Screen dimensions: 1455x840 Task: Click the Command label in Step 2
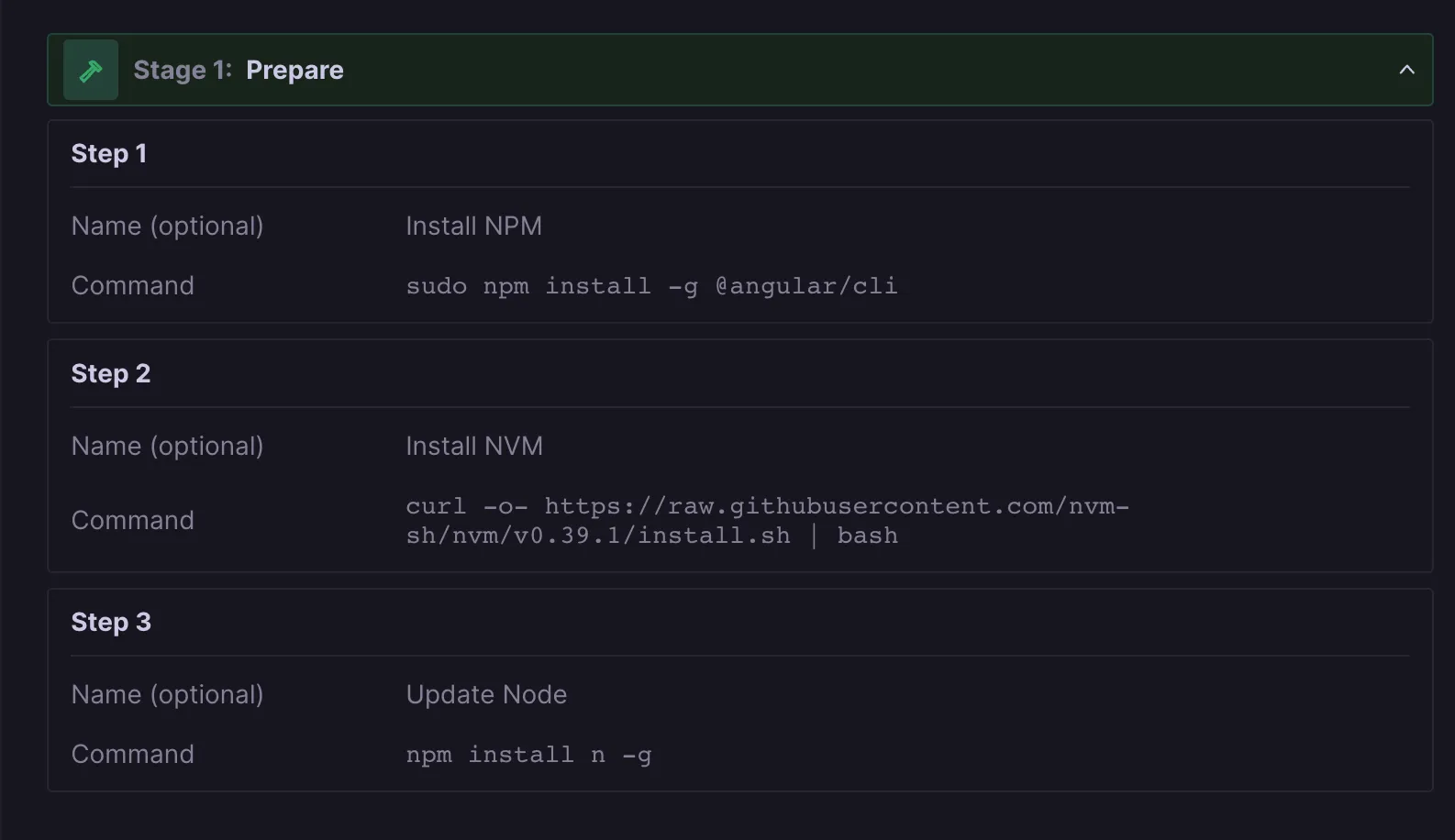pos(132,521)
